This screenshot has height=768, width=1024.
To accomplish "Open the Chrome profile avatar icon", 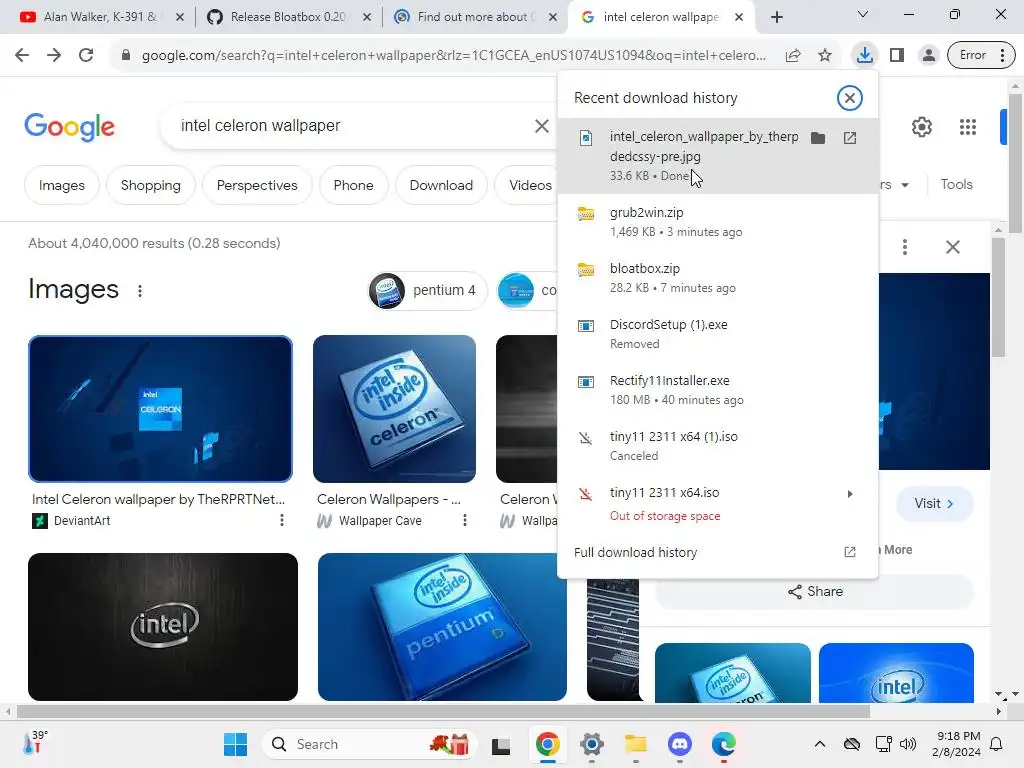I will [928, 55].
